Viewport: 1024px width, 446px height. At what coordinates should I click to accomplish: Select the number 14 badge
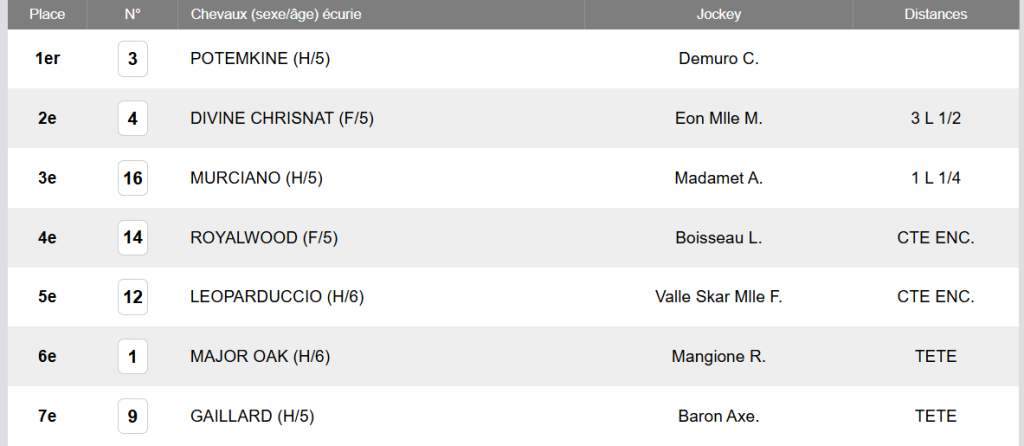coord(132,238)
